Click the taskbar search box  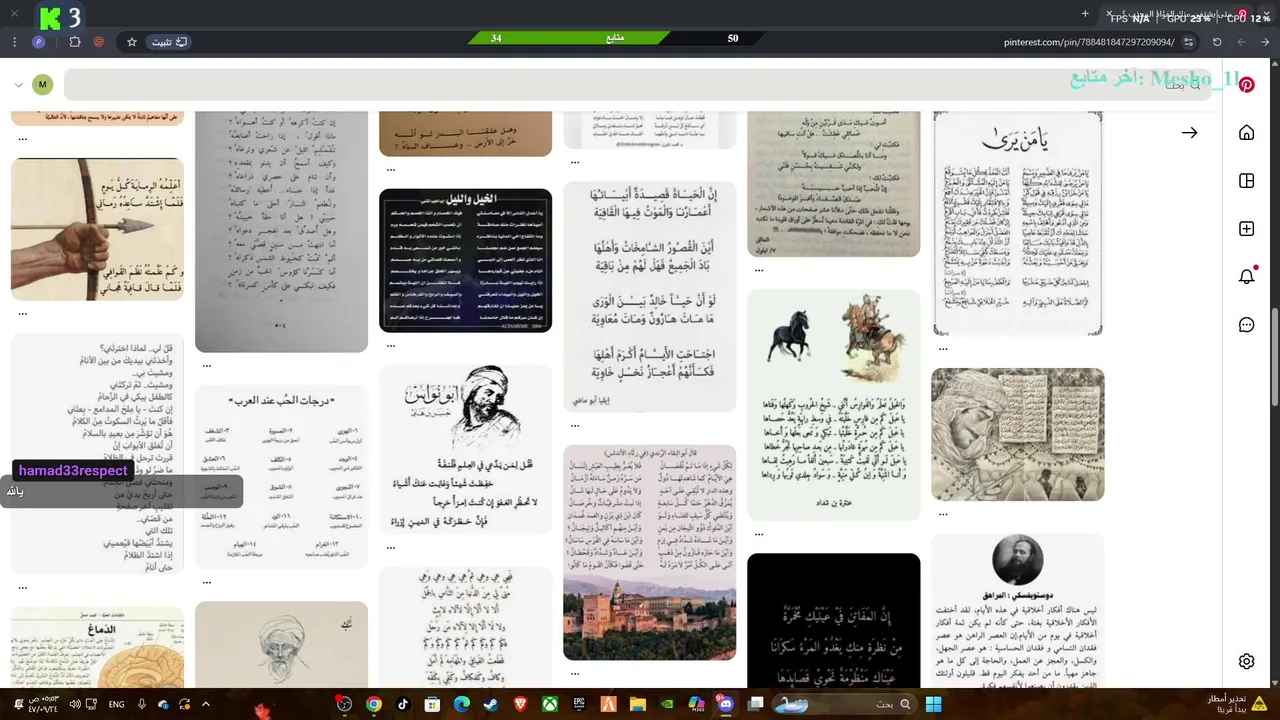pyautogui.click(x=844, y=705)
